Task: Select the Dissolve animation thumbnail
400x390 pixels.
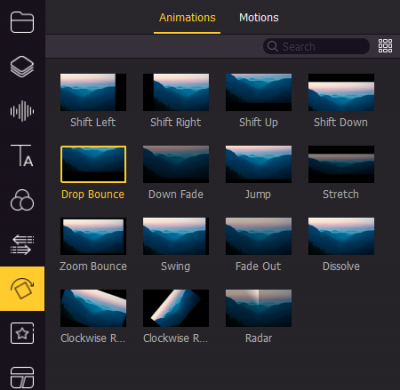Action: pyautogui.click(x=341, y=236)
